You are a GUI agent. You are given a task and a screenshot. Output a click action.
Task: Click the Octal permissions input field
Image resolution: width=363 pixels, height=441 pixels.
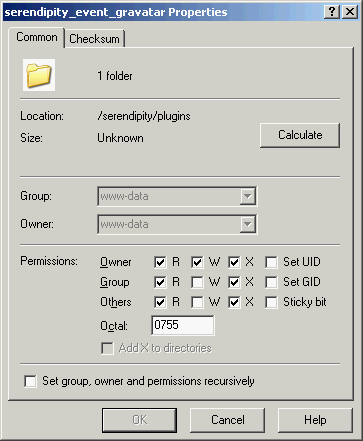(x=183, y=325)
